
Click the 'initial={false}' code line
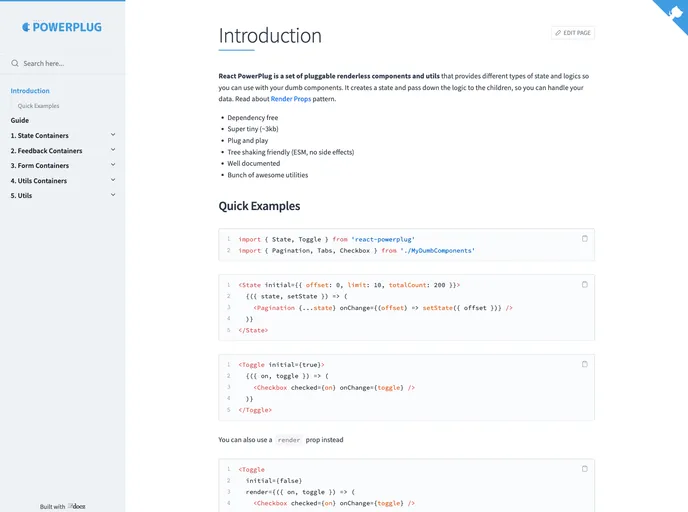(x=274, y=481)
